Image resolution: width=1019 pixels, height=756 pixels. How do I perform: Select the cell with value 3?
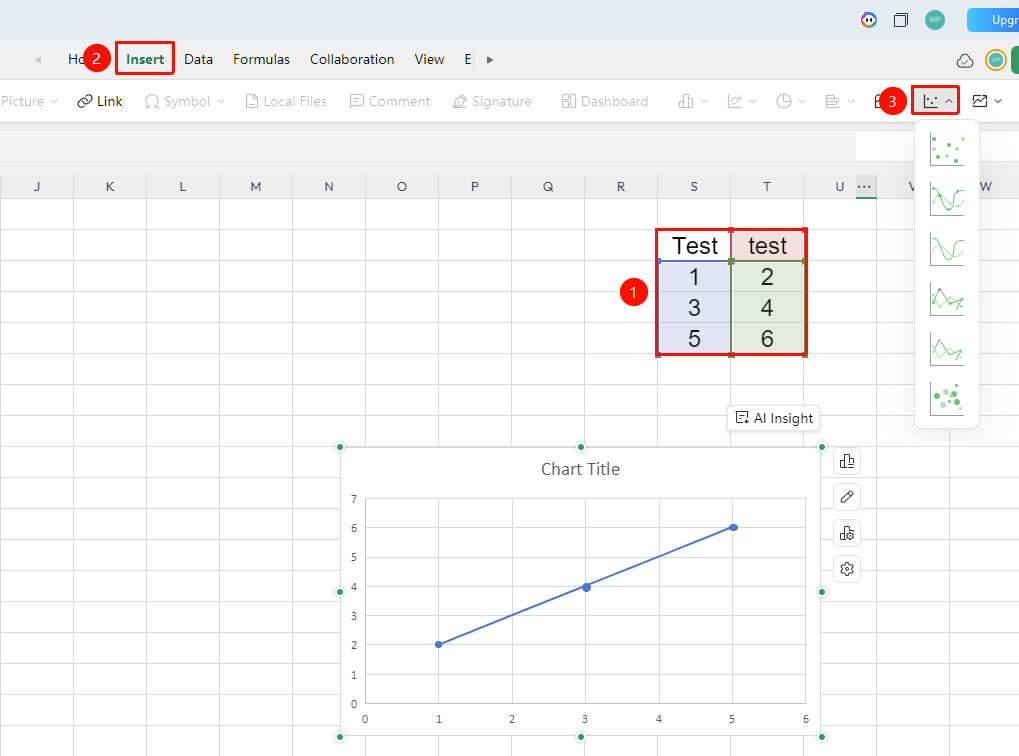694,307
